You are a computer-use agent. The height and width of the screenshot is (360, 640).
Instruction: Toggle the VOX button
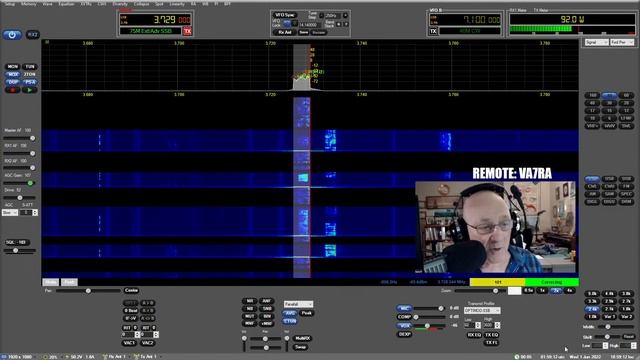(404, 326)
